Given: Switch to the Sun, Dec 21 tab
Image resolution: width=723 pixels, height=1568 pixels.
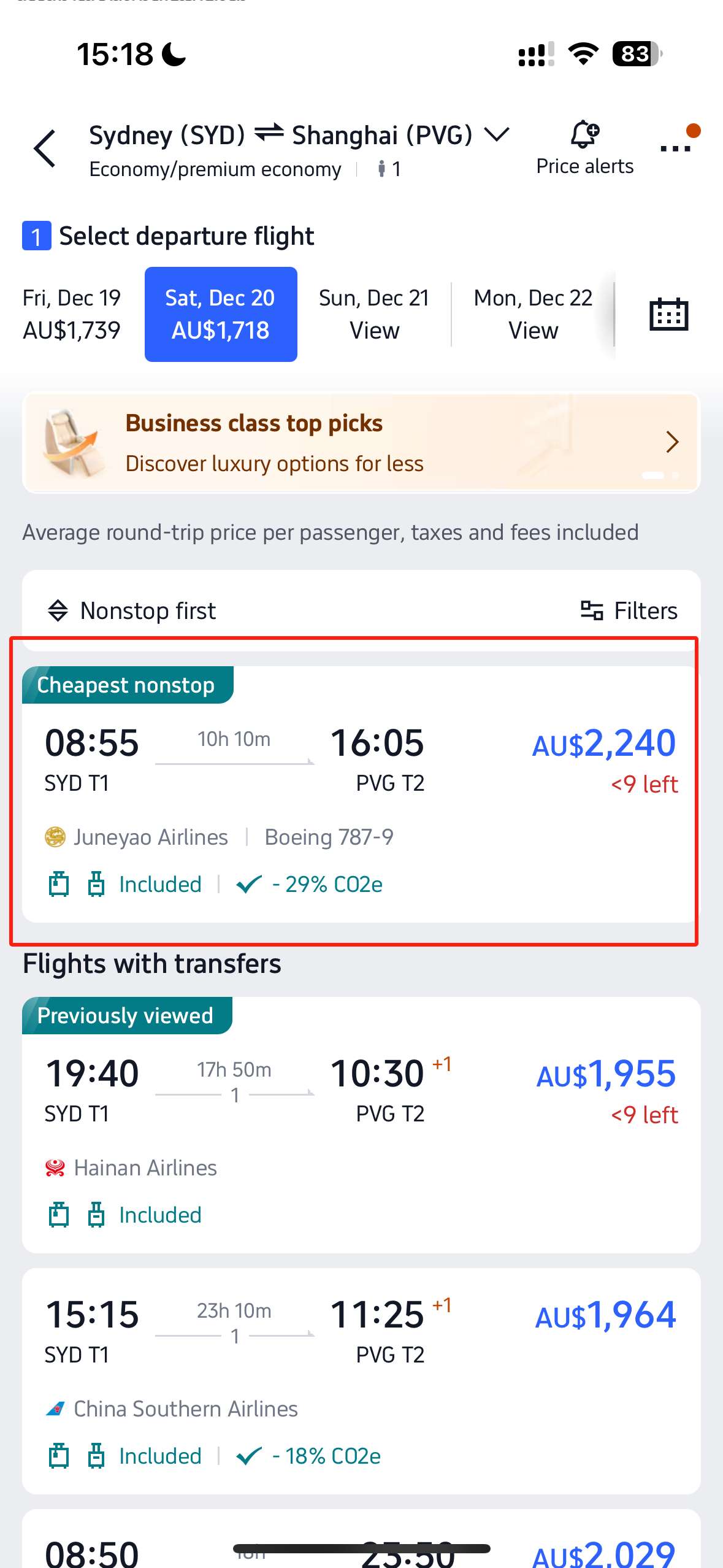Looking at the screenshot, I should click(x=374, y=313).
